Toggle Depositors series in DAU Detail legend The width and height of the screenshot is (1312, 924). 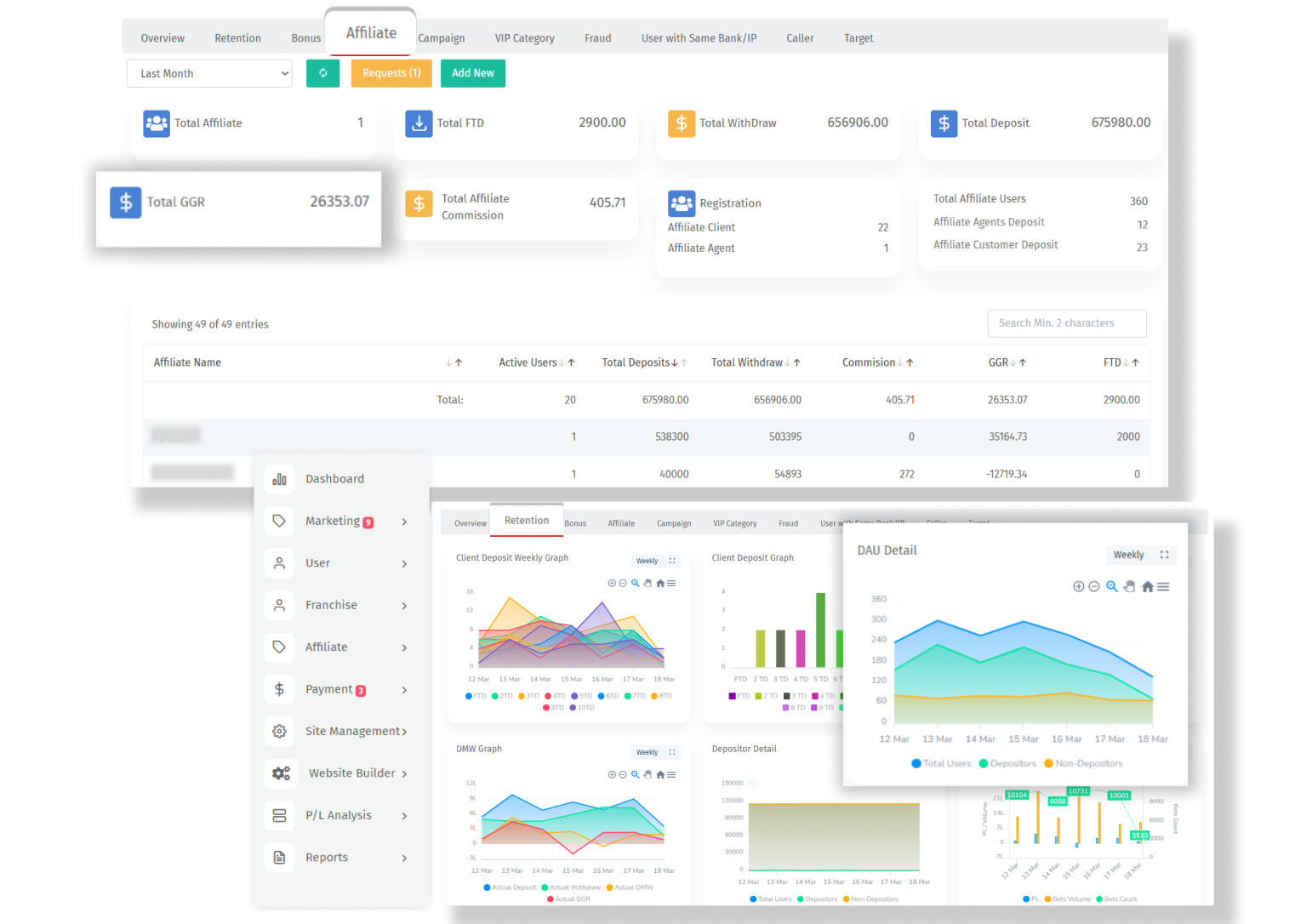(x=1007, y=763)
